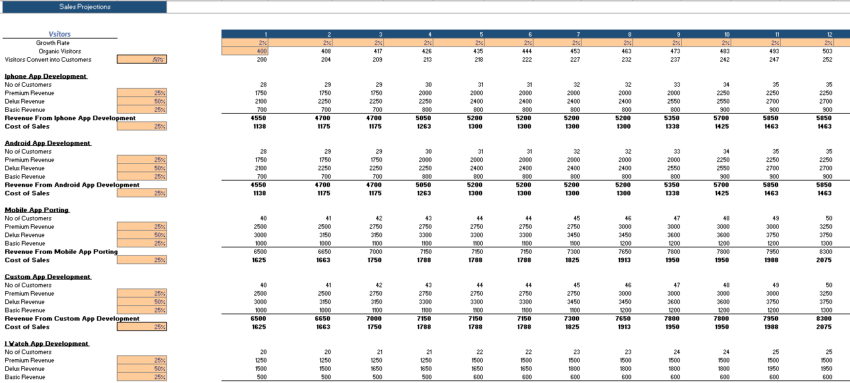Select the Sales Projections title cell
Image resolution: width=850 pixels, height=383 pixels.
(x=84, y=7)
